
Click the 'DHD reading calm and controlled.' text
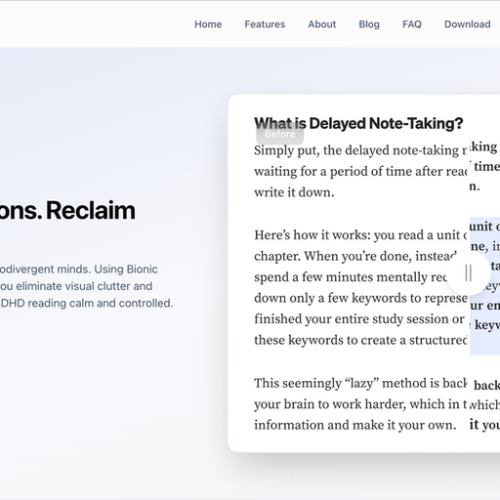tap(87, 303)
